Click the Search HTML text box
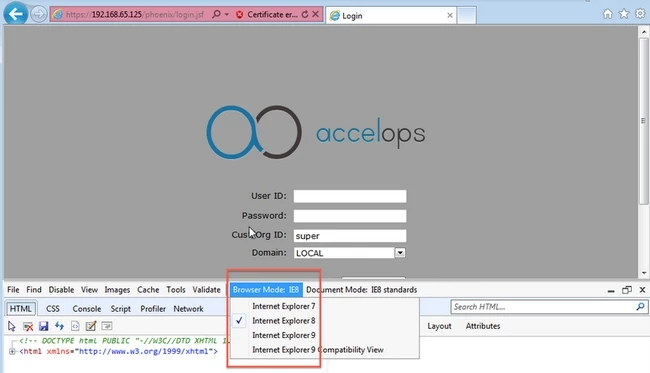The image size is (650, 373). click(x=543, y=307)
